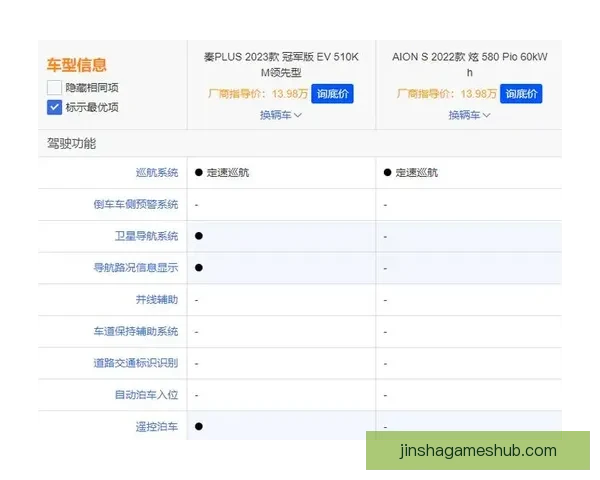
Task: Open 换辆车 dropdown under 秦PLUS
Action: click(281, 115)
